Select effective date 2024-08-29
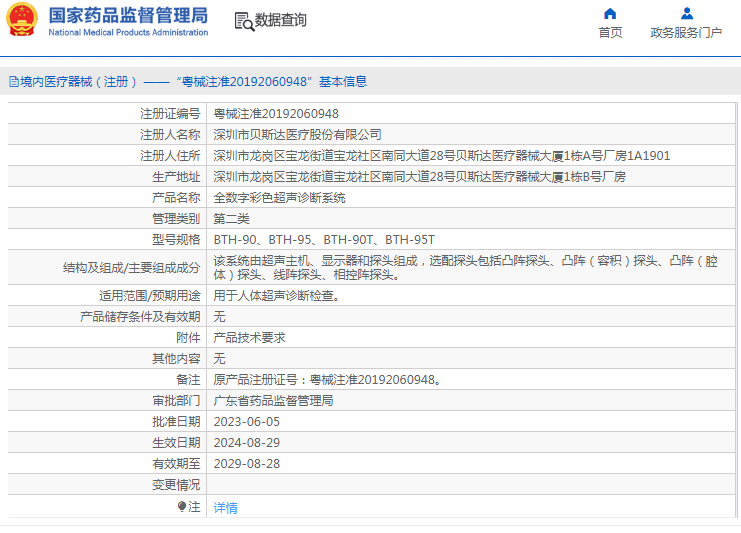 (247, 443)
